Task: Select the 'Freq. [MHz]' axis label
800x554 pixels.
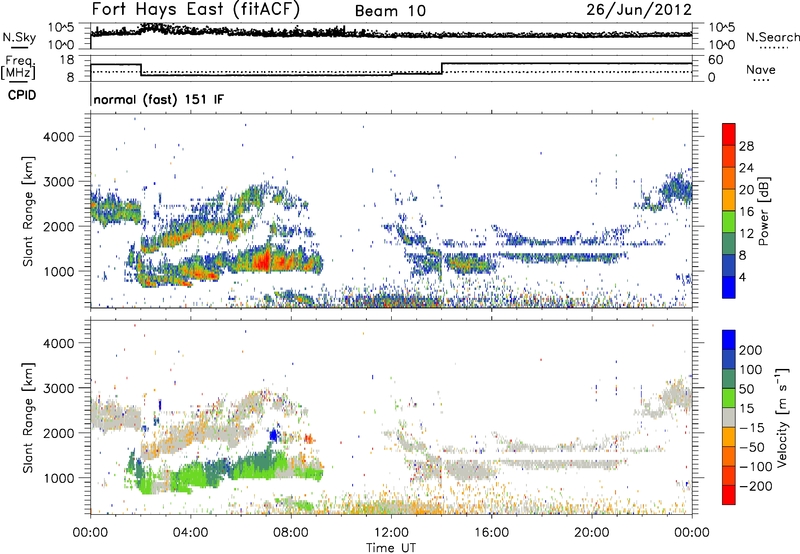Action: point(19,67)
